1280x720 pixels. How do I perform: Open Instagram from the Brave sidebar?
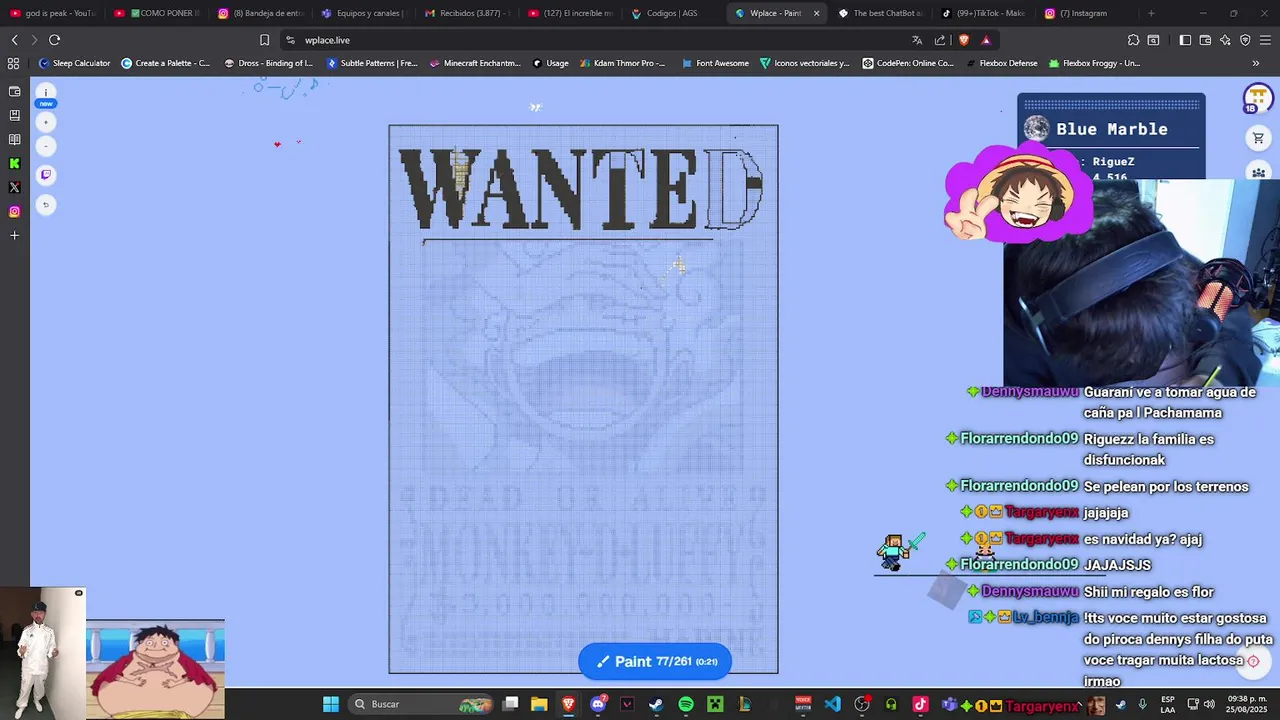14,211
